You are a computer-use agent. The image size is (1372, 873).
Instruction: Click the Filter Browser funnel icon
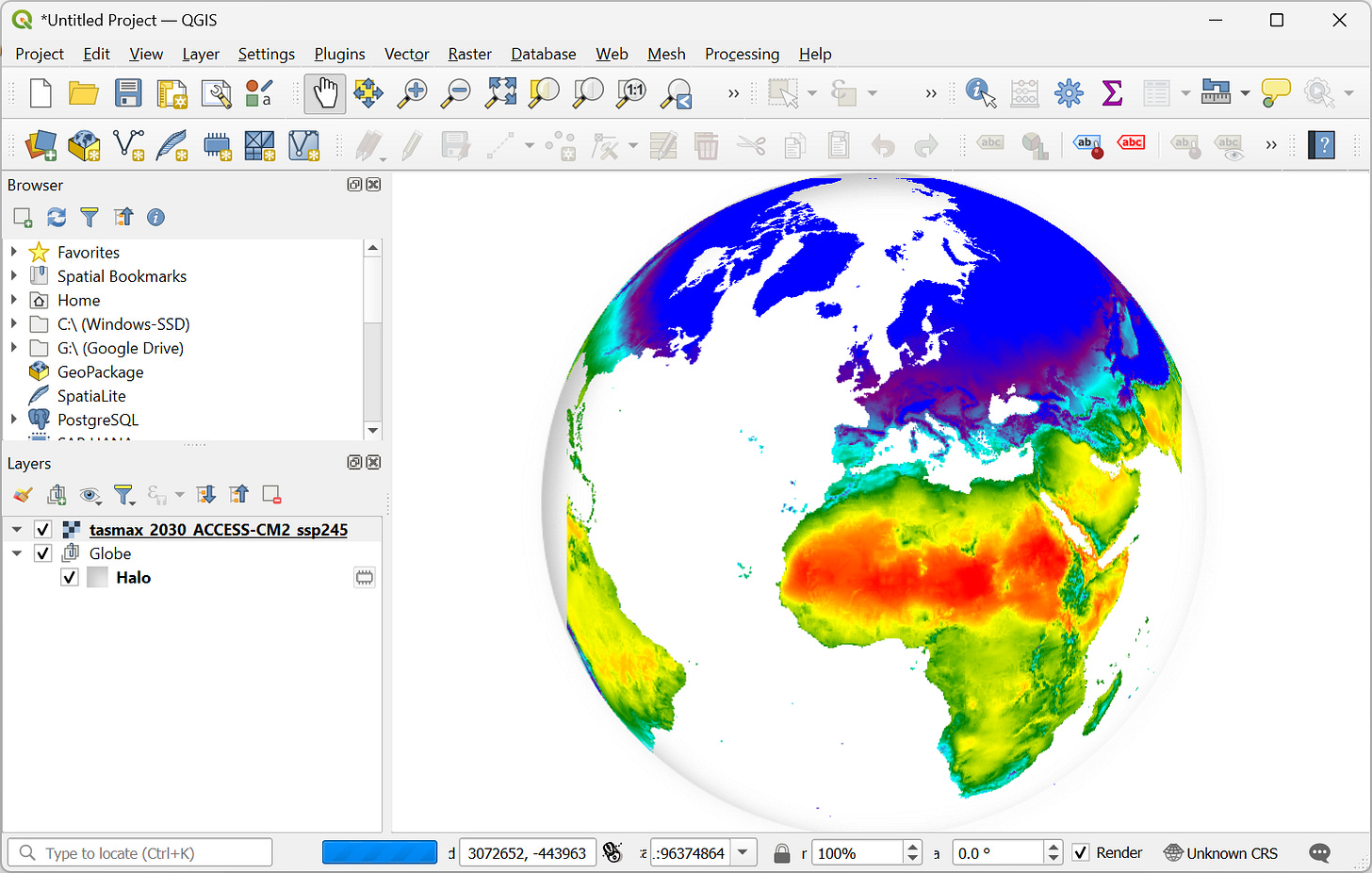(x=90, y=218)
